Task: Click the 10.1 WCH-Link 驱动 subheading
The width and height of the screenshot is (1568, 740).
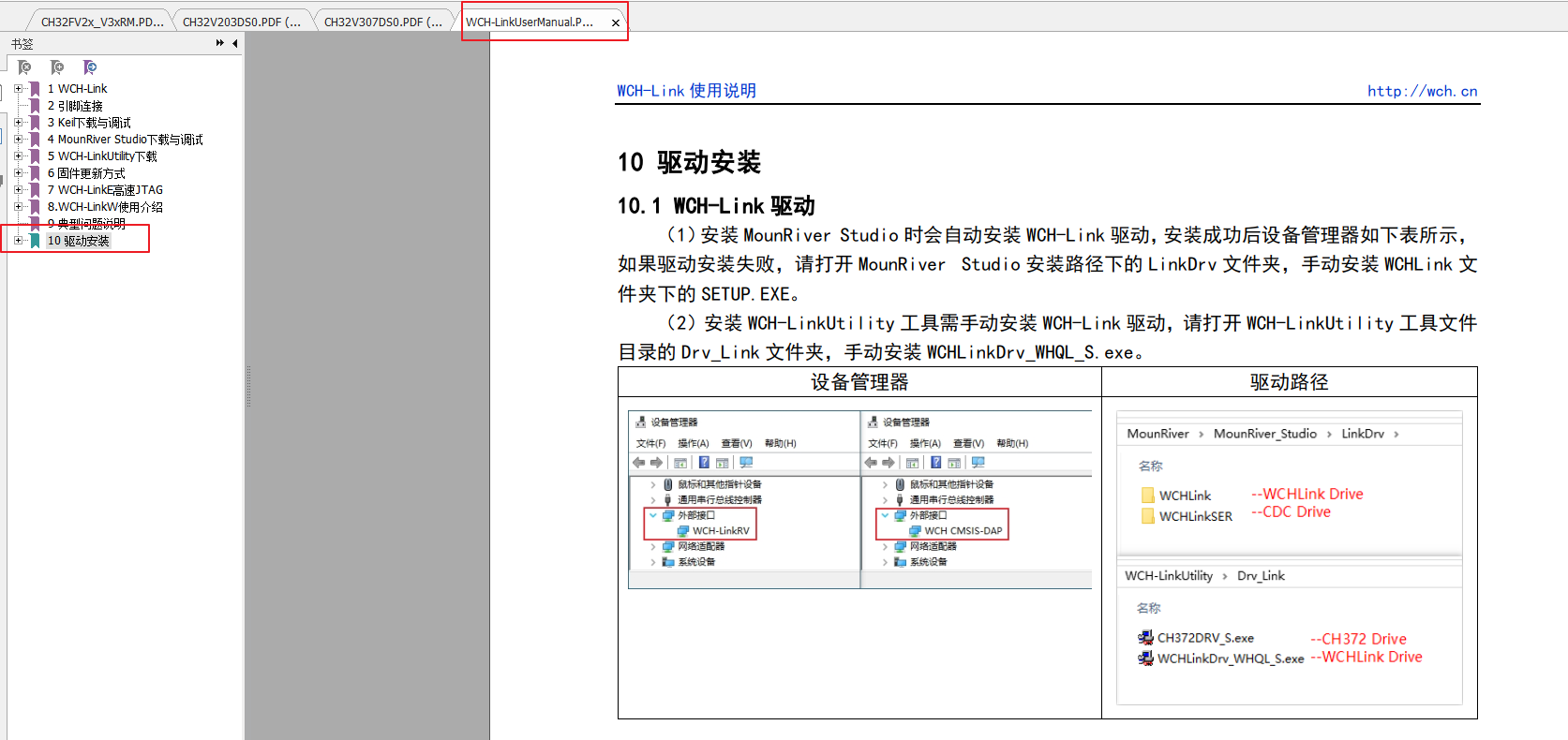Action: [x=716, y=206]
